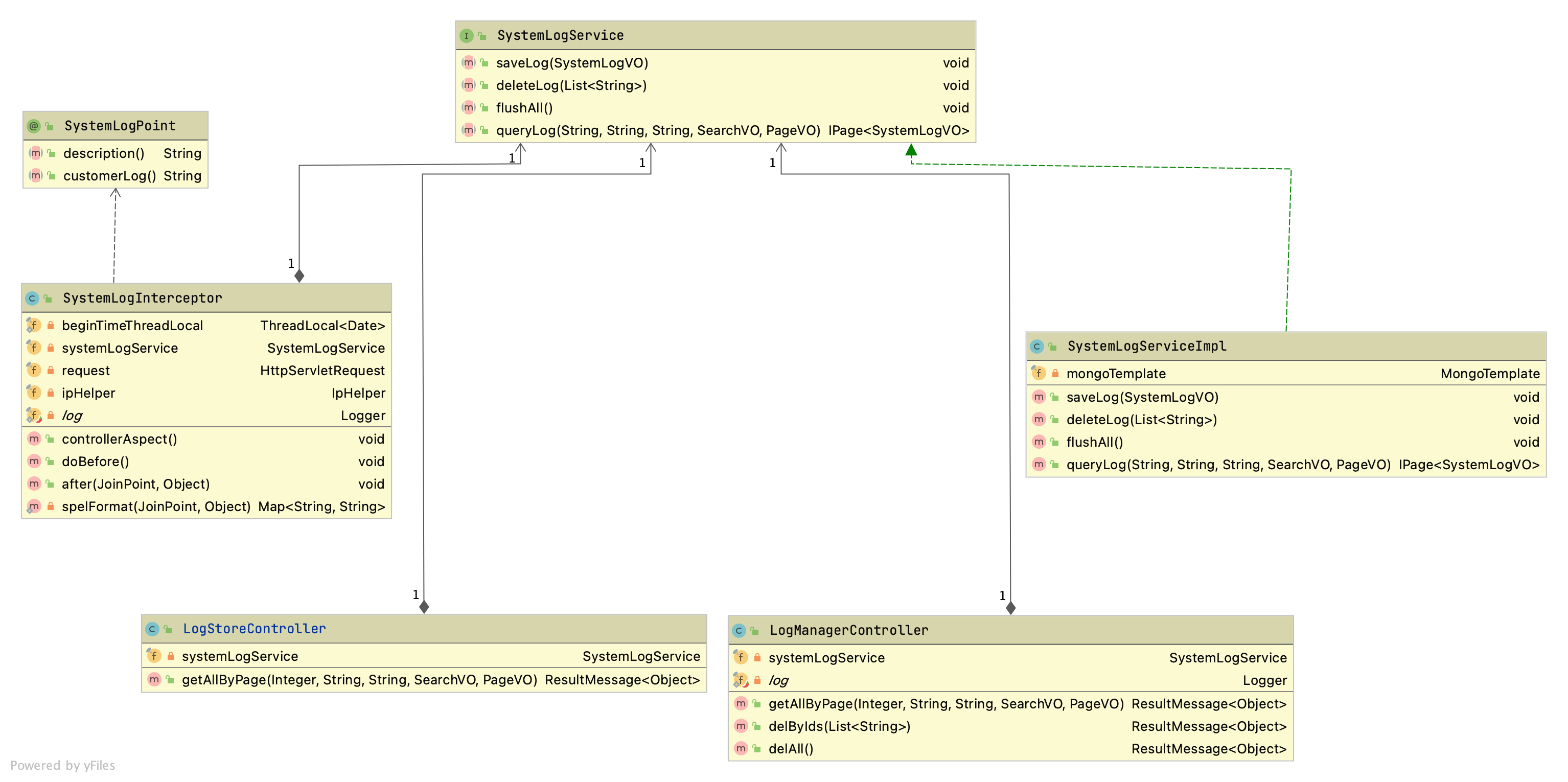Select getAllByPage method in LogStoreController

point(359,680)
